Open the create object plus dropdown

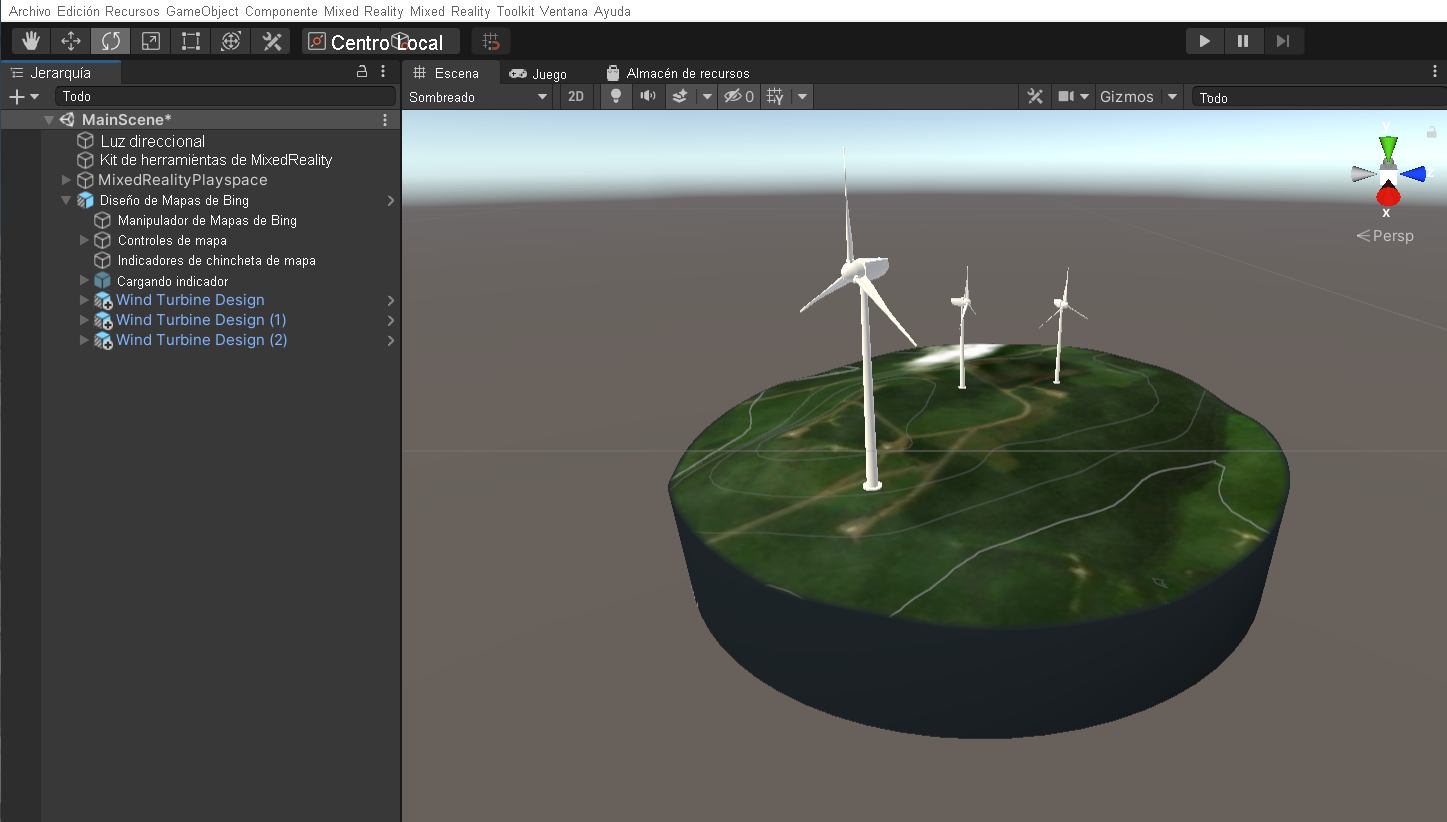[x=23, y=96]
